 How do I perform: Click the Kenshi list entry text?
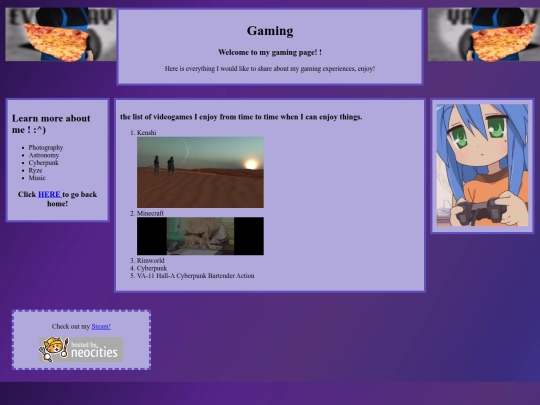point(146,133)
